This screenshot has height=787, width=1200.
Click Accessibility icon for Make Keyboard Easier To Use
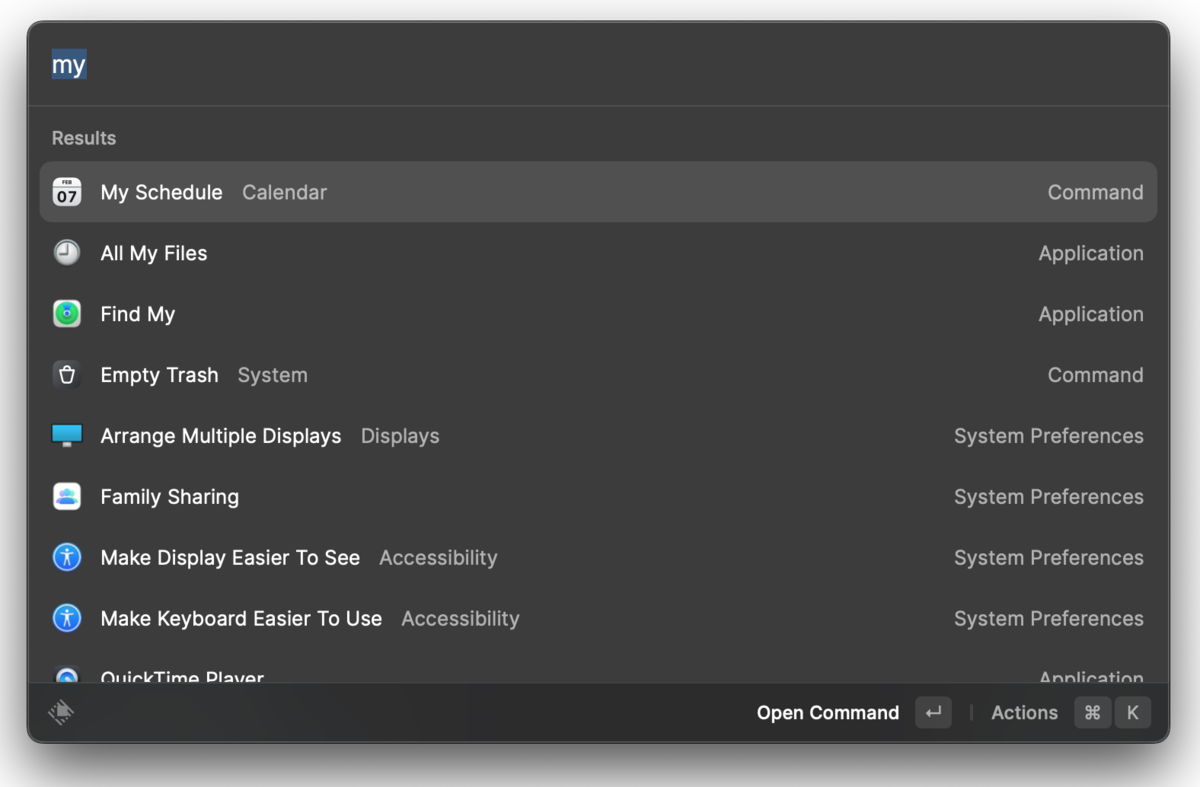67,619
